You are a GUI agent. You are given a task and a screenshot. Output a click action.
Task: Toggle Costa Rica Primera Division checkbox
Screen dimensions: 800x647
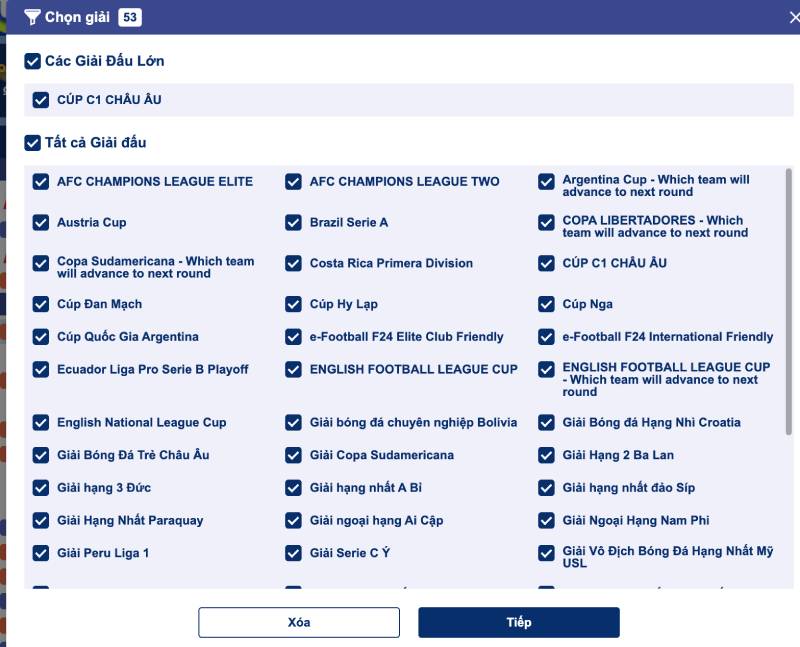click(x=293, y=264)
